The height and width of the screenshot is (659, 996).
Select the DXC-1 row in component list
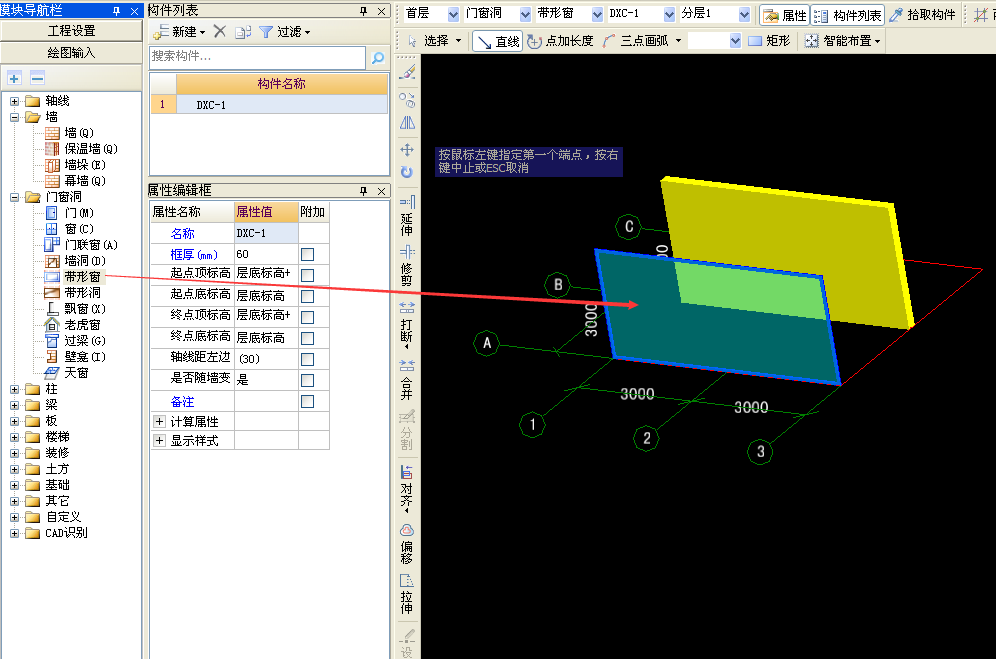click(269, 105)
